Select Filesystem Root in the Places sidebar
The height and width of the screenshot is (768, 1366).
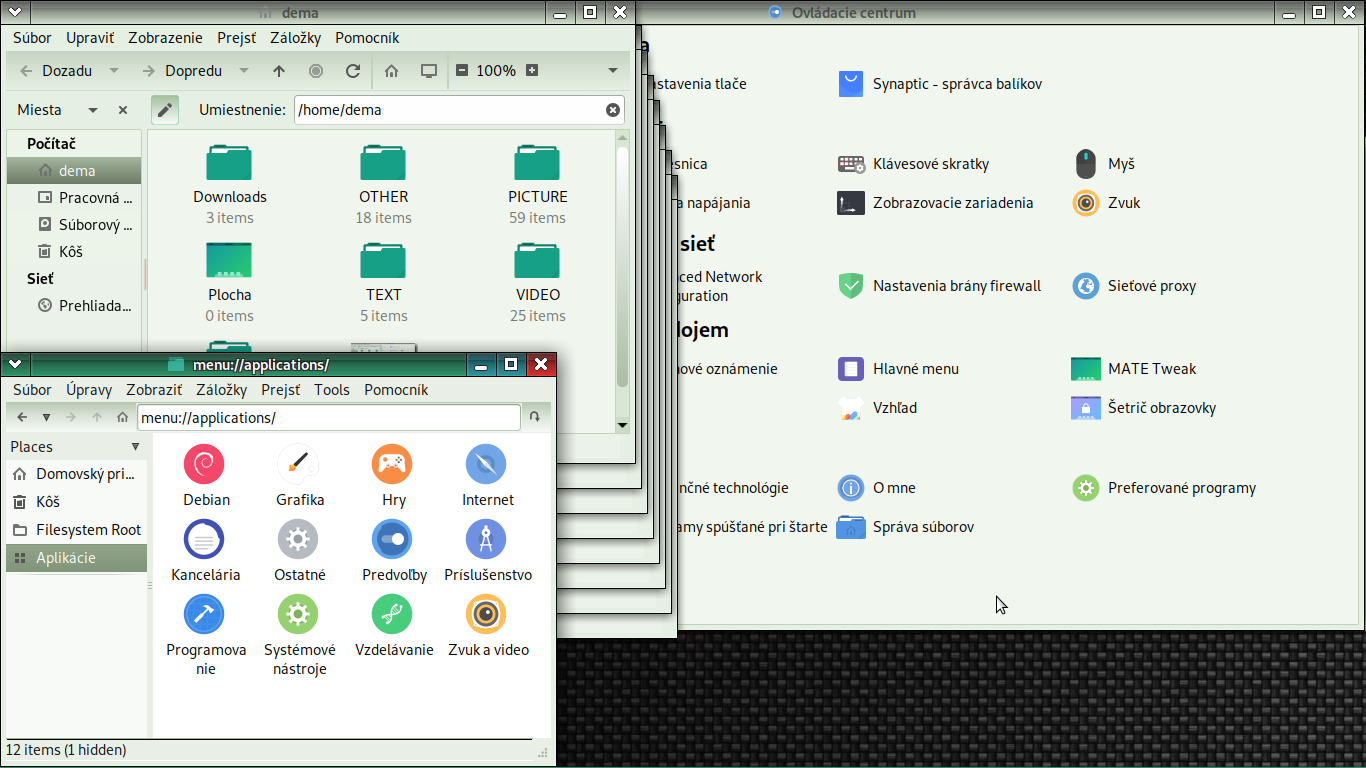(88, 530)
